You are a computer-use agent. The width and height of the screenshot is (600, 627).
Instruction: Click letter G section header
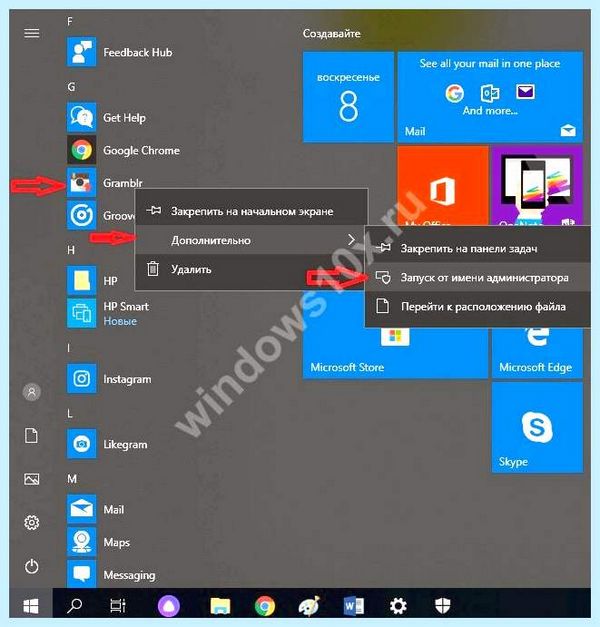[71, 86]
